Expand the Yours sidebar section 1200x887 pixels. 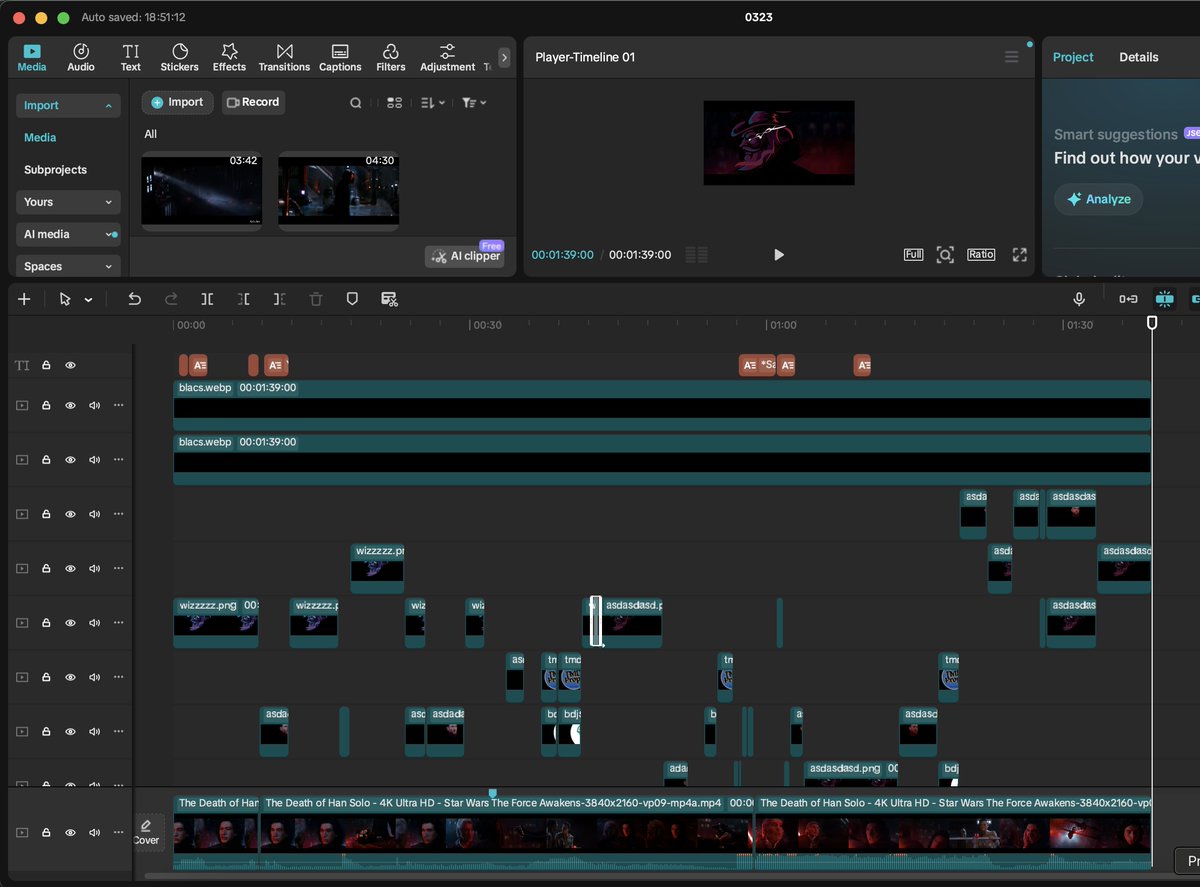(68, 202)
